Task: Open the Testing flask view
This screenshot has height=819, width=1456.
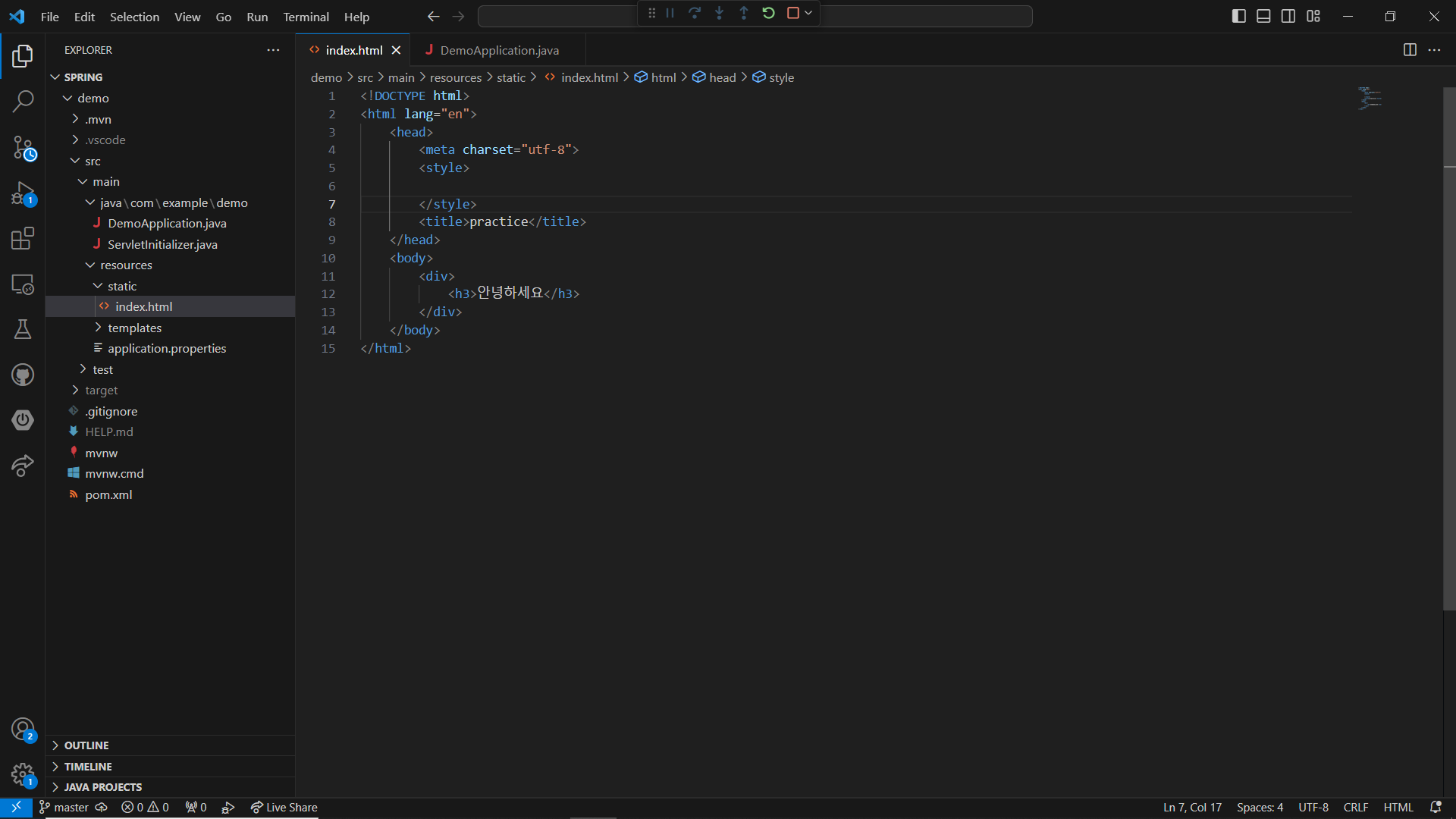Action: pyautogui.click(x=23, y=329)
